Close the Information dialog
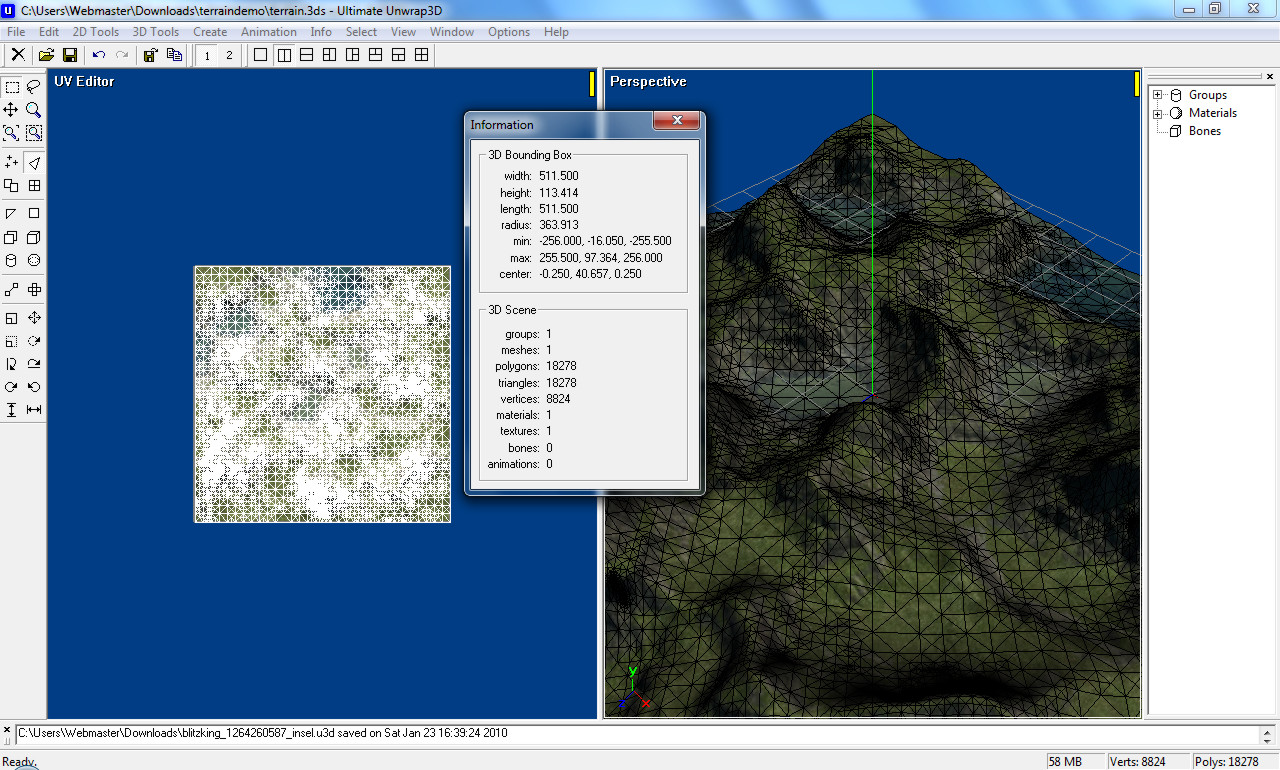 tap(677, 121)
